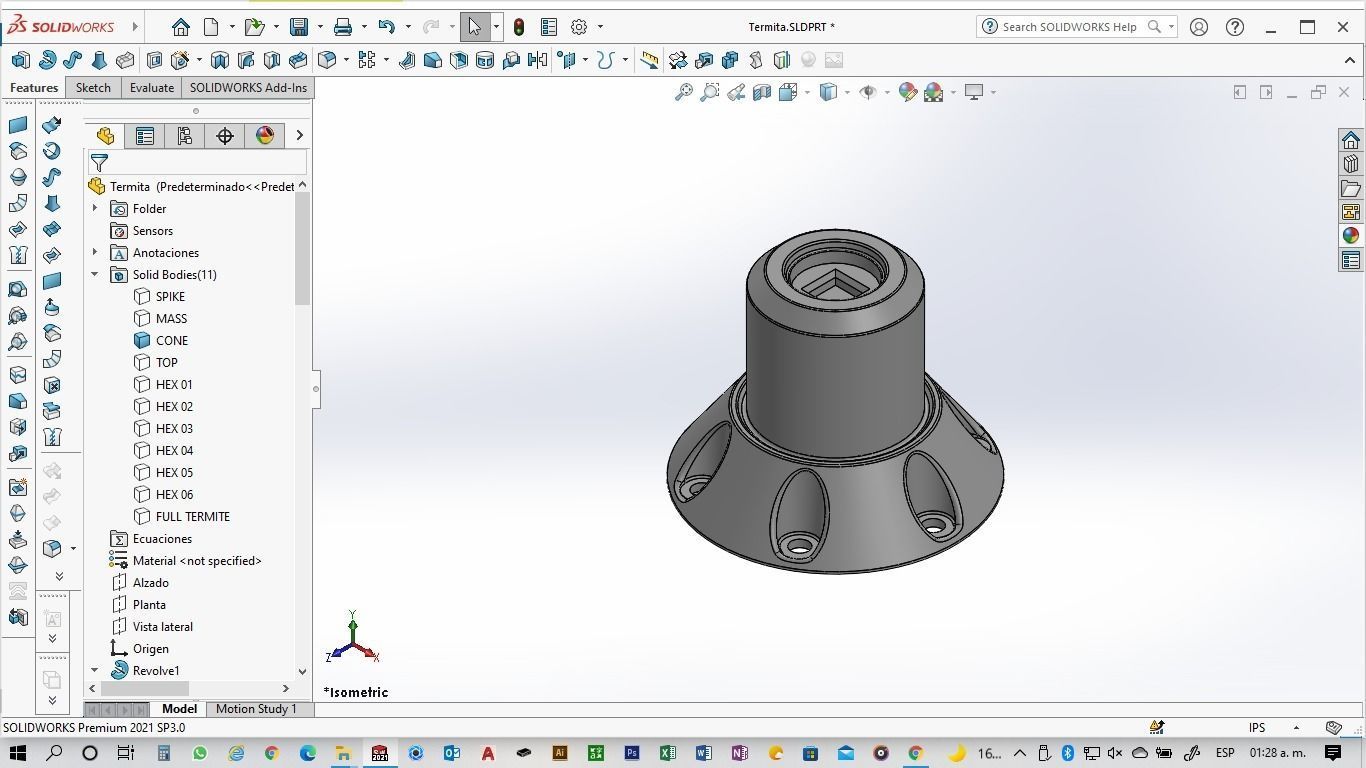
Task: Select the Revolved Boss/Base tool
Action: 47,60
